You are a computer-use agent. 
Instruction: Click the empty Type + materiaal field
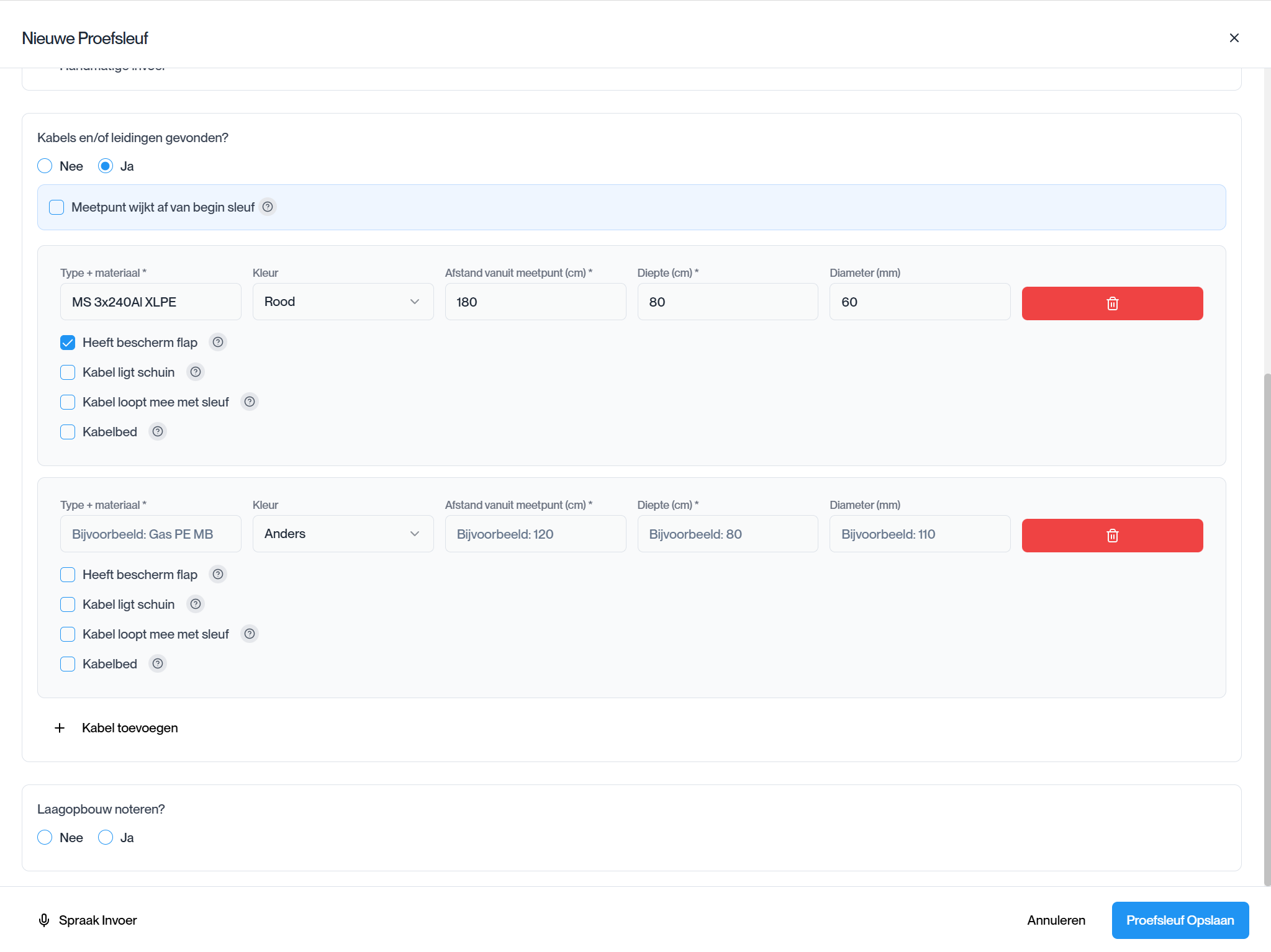pyautogui.click(x=150, y=534)
